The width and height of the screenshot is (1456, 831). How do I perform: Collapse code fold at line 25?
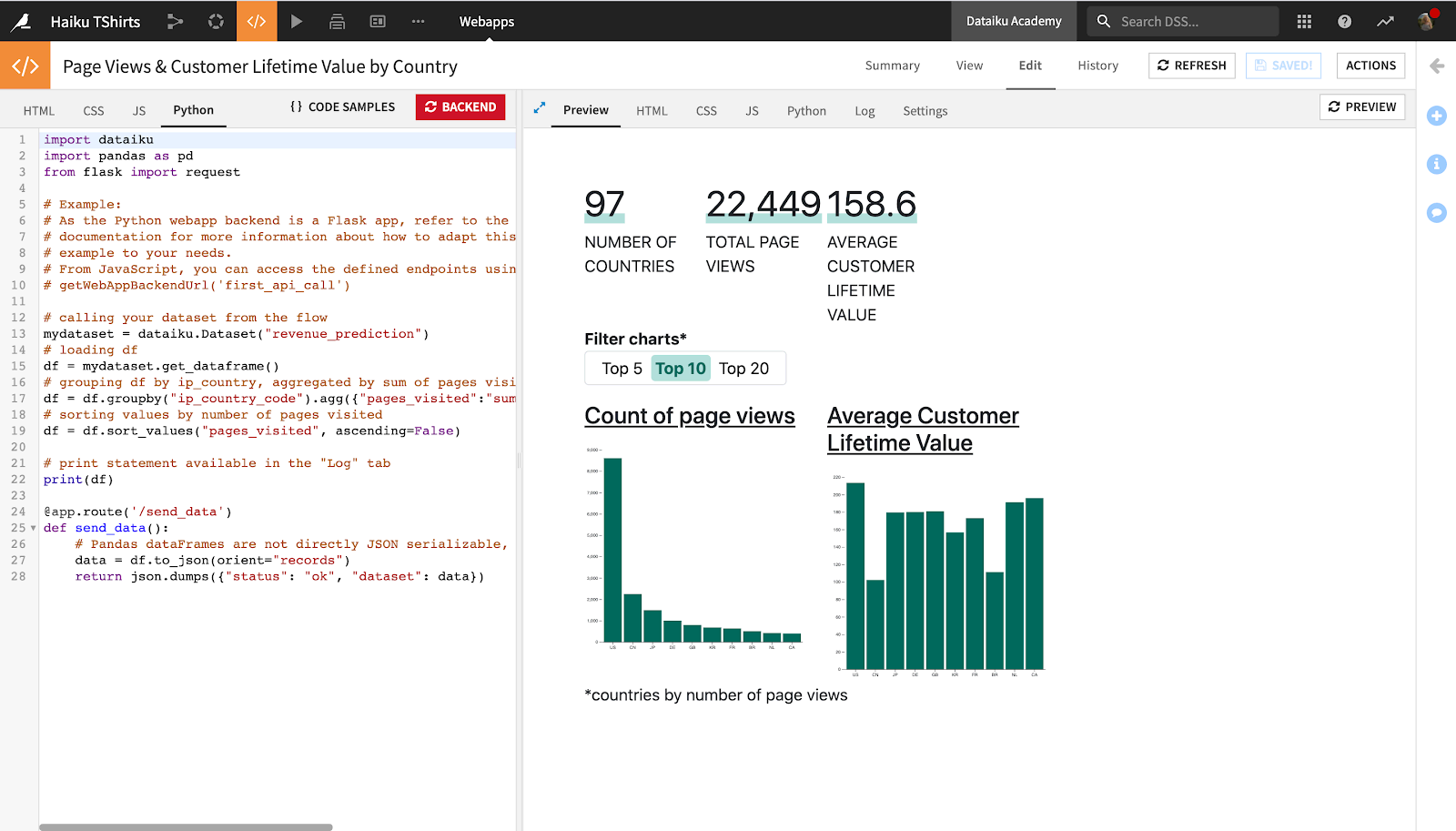[34, 528]
